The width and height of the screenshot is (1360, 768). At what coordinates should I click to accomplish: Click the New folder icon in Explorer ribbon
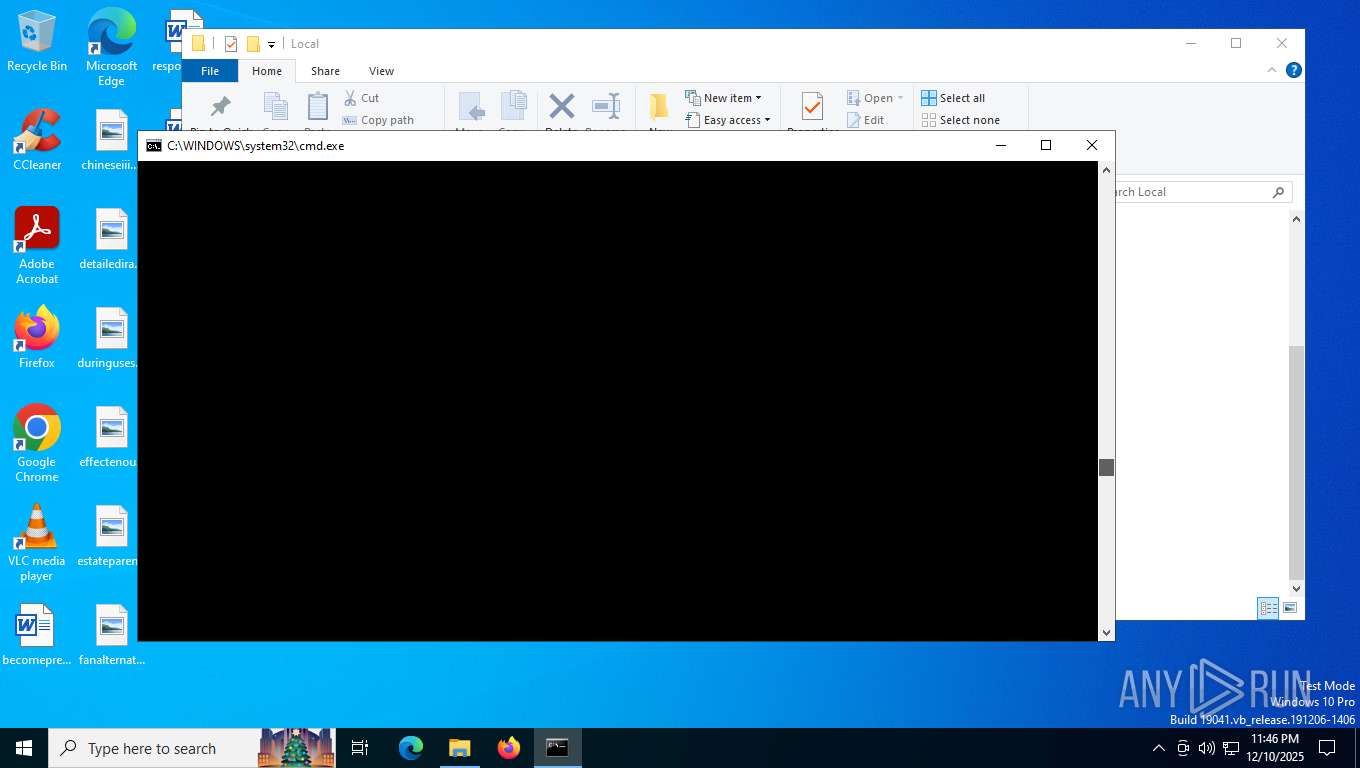(x=659, y=108)
